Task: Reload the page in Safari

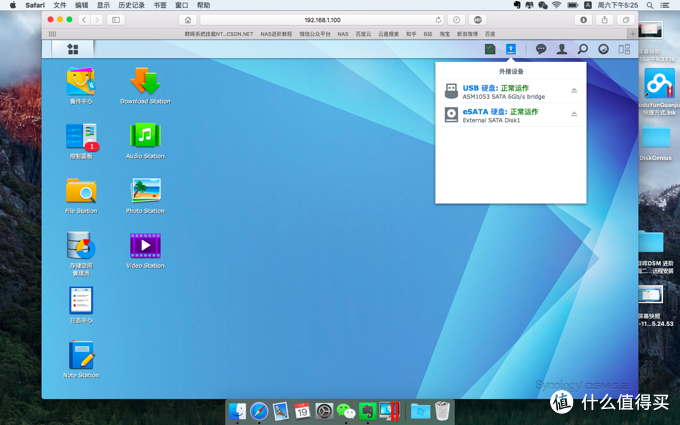Action: pos(438,20)
